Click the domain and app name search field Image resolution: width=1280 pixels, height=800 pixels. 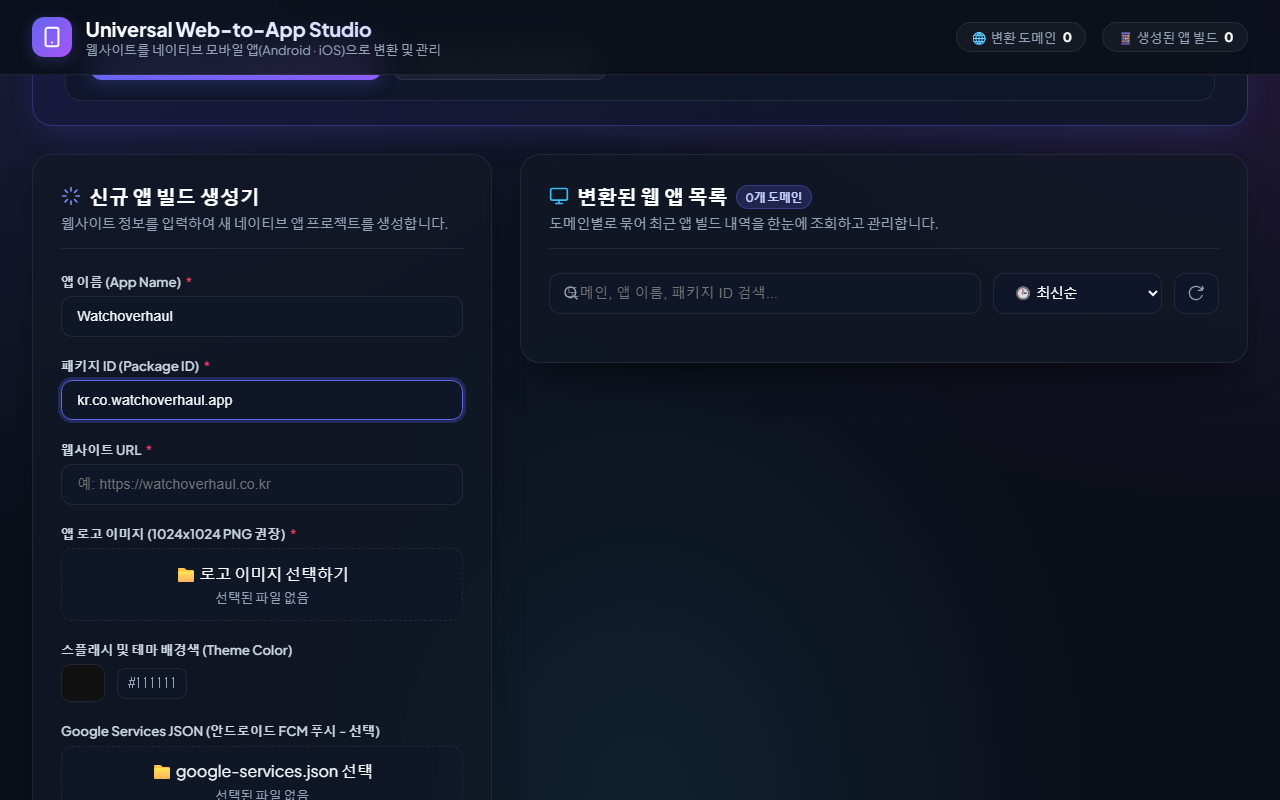point(765,293)
